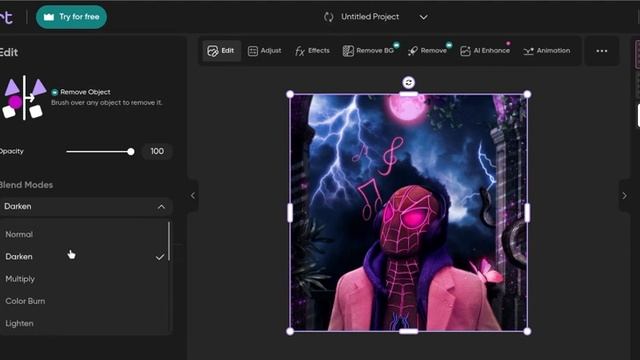
Task: Click the bottom edge handle of image
Action: tap(409, 331)
